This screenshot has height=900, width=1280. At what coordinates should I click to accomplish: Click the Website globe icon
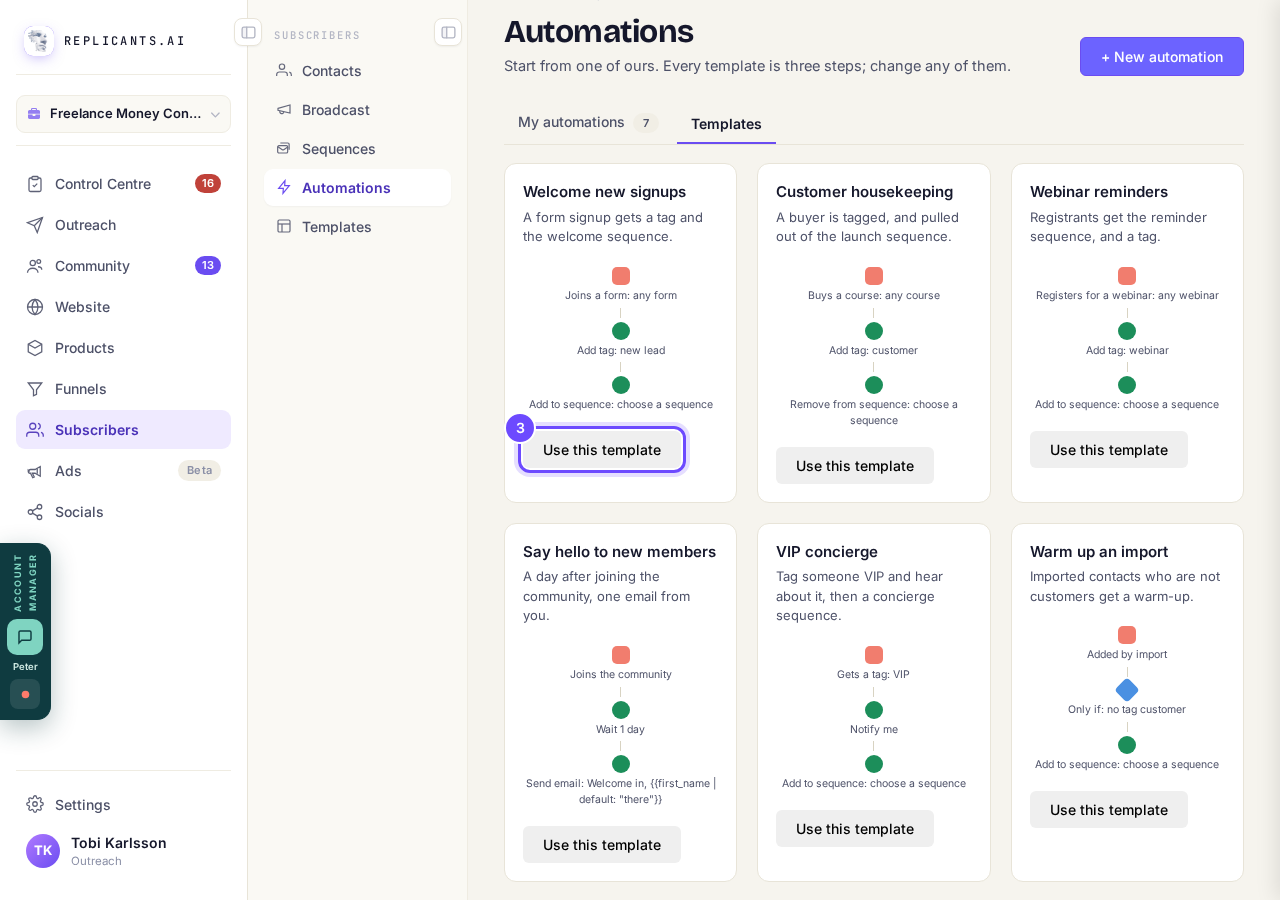35,307
